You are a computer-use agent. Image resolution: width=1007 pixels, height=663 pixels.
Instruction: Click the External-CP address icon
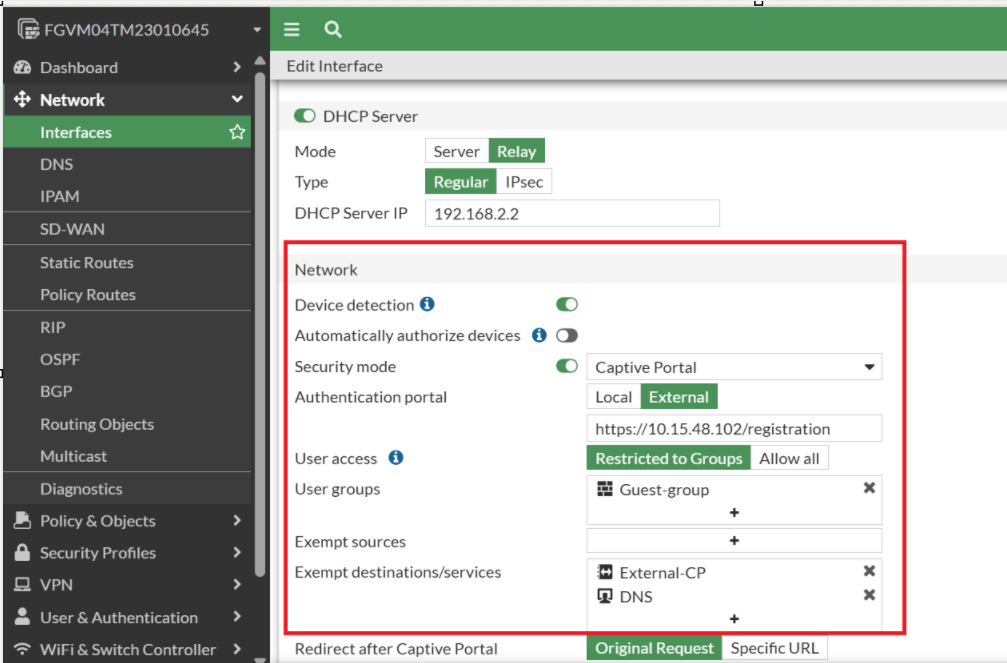pos(605,572)
